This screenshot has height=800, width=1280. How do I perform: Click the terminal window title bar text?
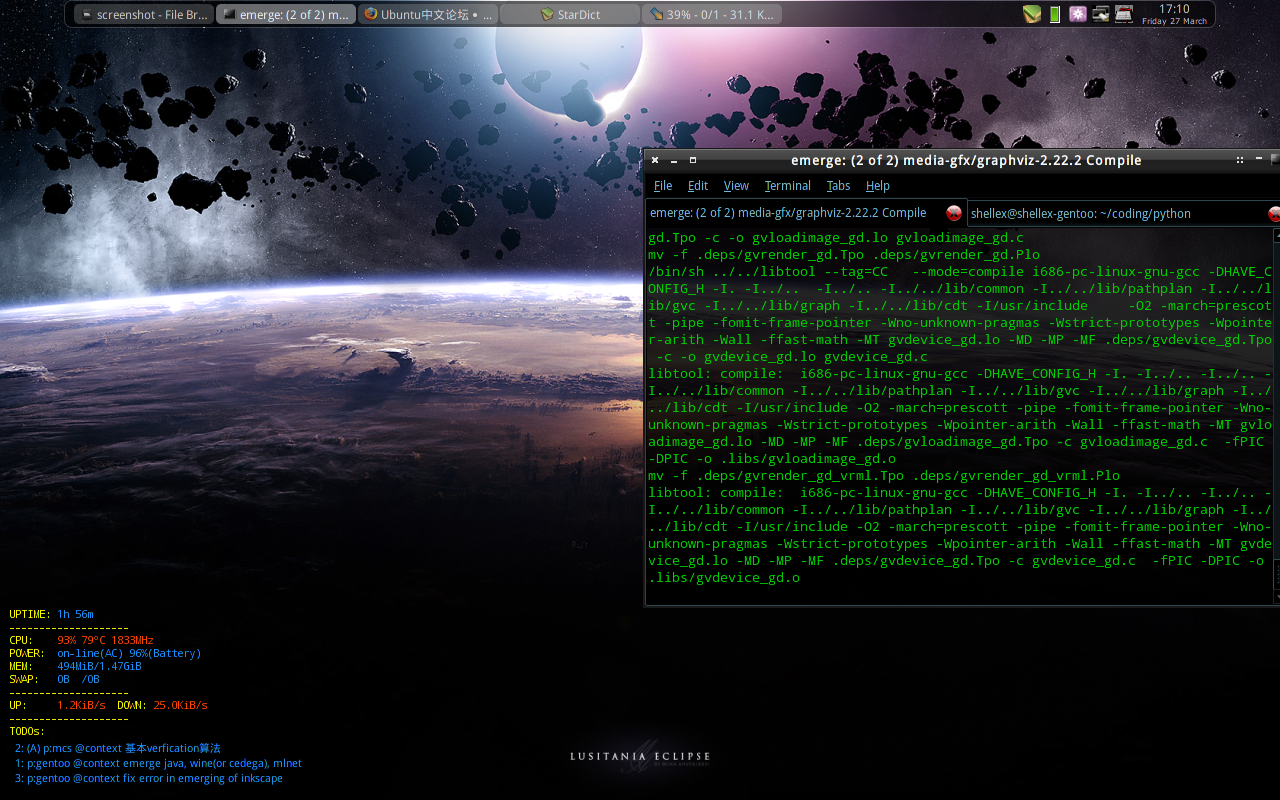point(966,160)
